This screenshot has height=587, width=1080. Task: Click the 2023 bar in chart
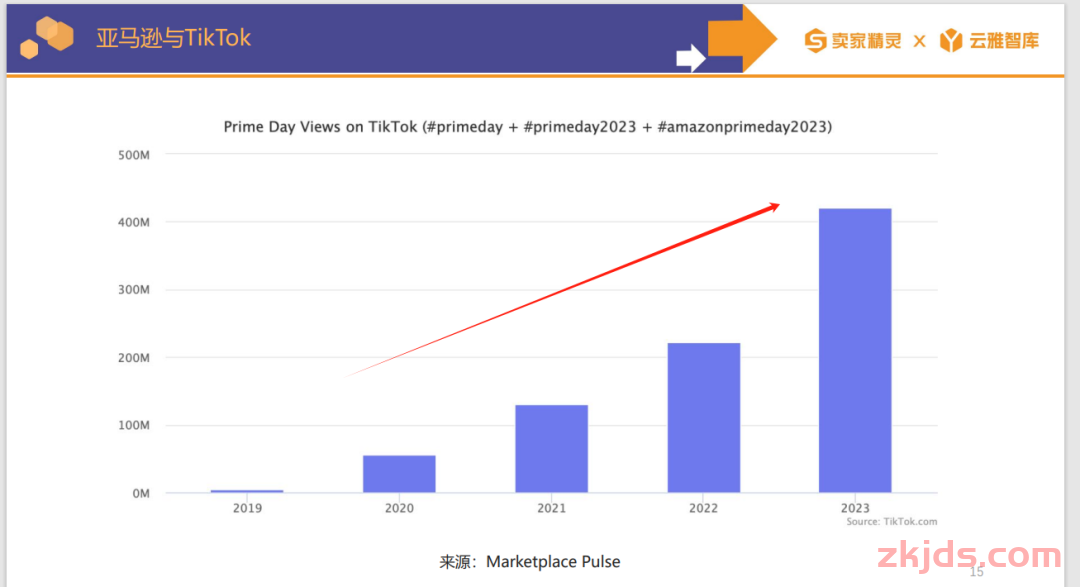pyautogui.click(x=855, y=351)
